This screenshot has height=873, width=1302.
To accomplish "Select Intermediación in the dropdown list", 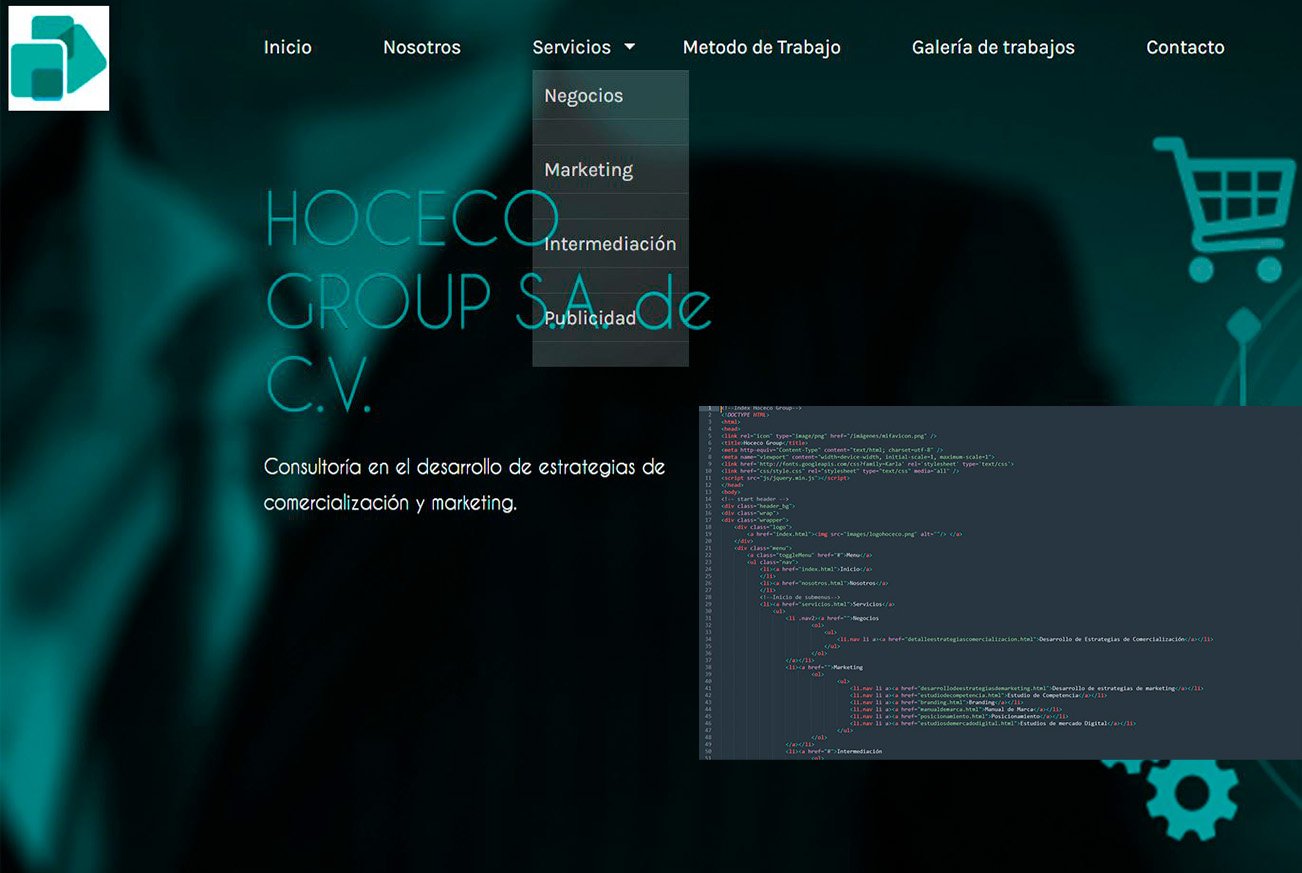I will (x=610, y=244).
